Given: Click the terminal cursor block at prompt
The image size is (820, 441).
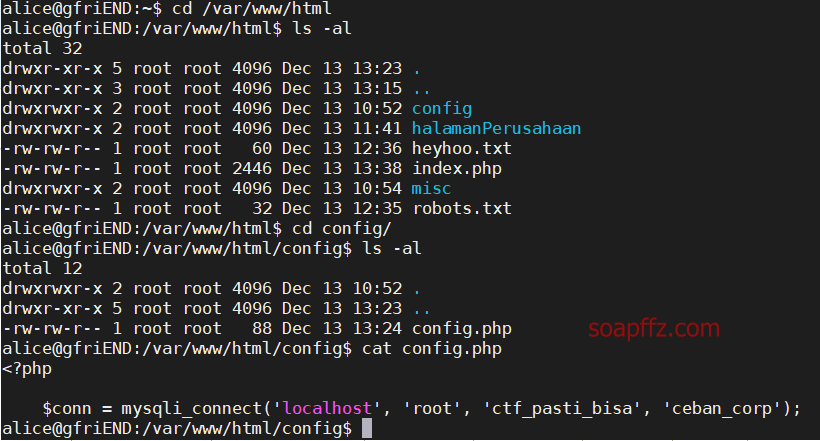Looking at the screenshot, I should (x=367, y=428).
